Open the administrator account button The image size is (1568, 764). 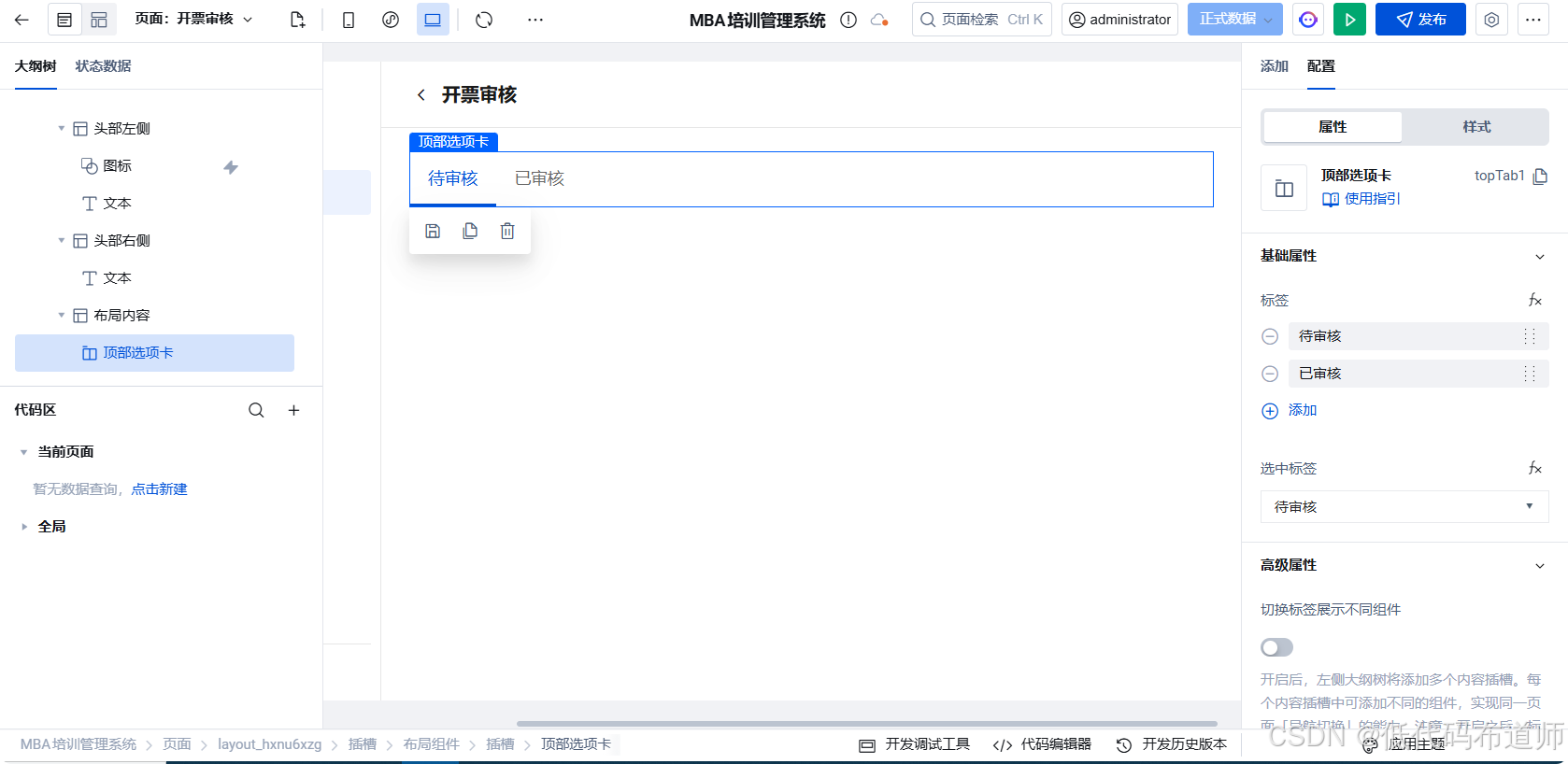tap(1119, 20)
